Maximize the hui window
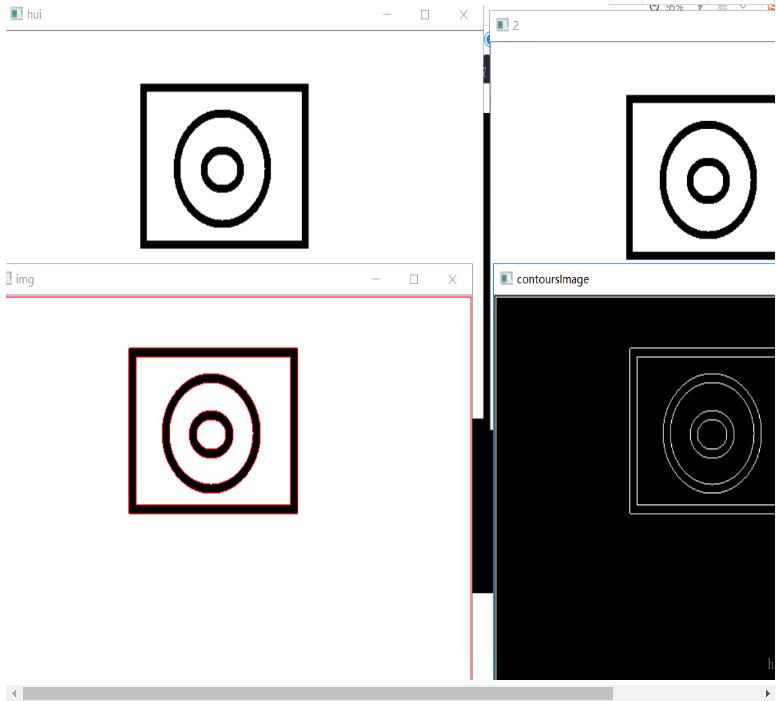 coord(425,15)
